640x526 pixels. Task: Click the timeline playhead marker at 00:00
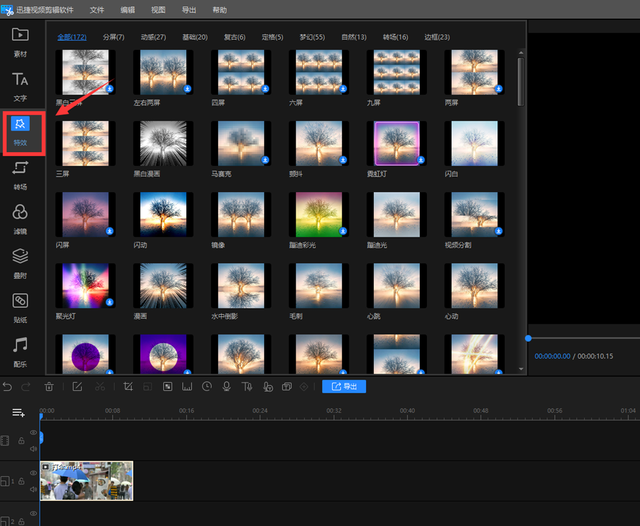click(41, 416)
